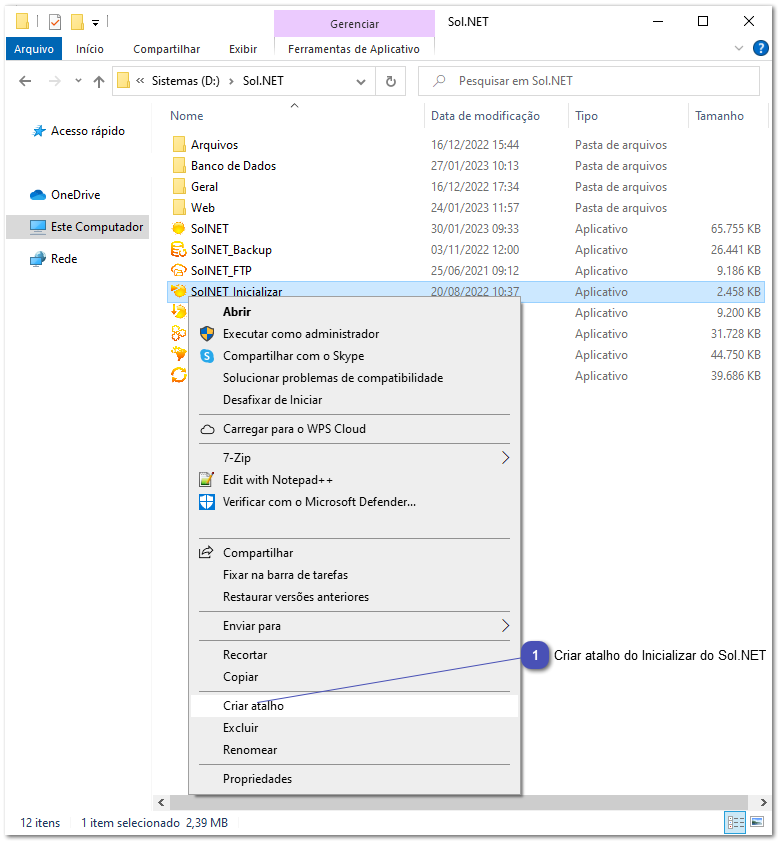Select the Ferramentas de Aplicativo tab

click(354, 49)
